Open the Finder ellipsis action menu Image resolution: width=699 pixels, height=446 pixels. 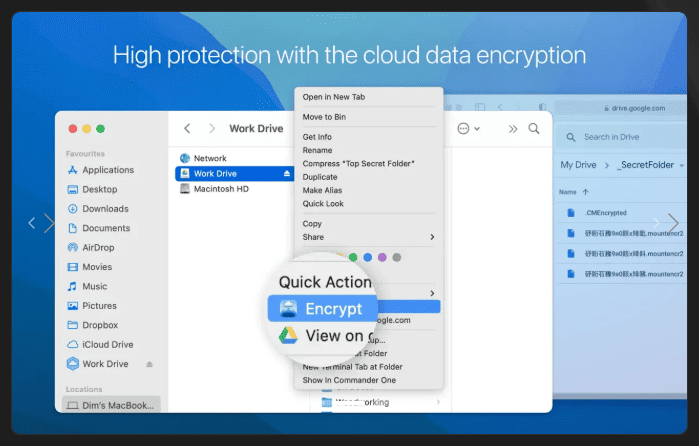click(x=468, y=129)
